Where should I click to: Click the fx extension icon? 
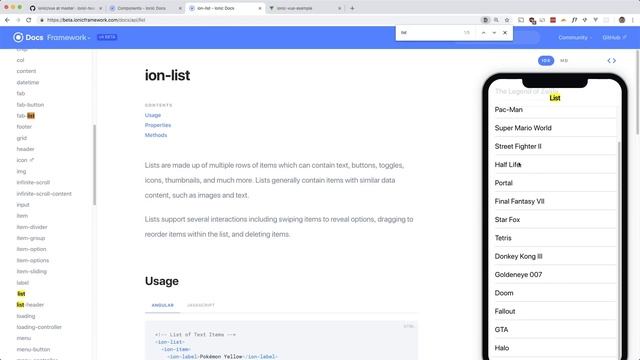(x=574, y=20)
